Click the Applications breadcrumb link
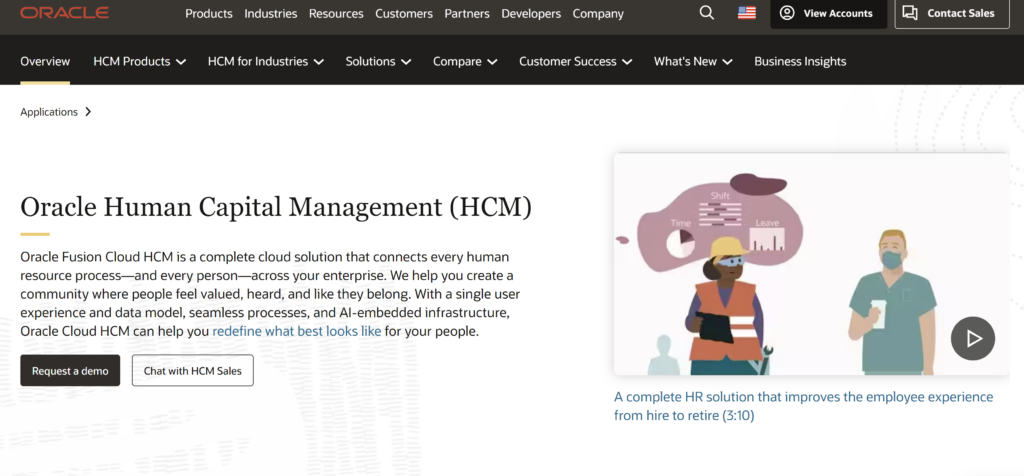1024x476 pixels. click(49, 112)
